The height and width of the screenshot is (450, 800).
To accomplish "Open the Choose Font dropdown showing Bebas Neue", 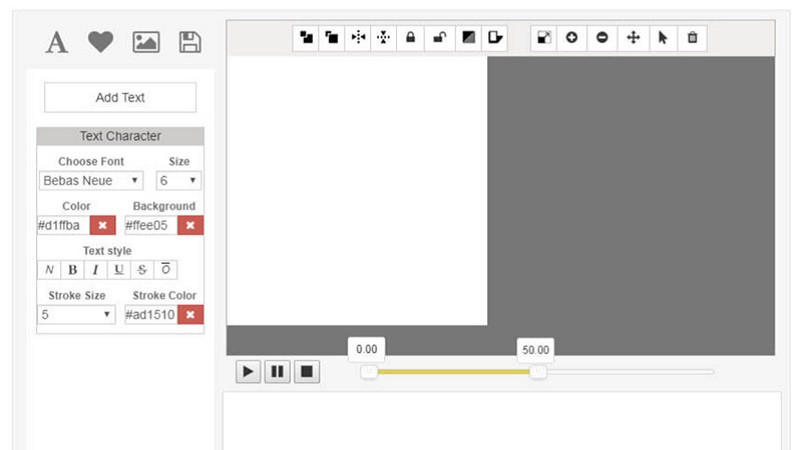I will (x=91, y=181).
